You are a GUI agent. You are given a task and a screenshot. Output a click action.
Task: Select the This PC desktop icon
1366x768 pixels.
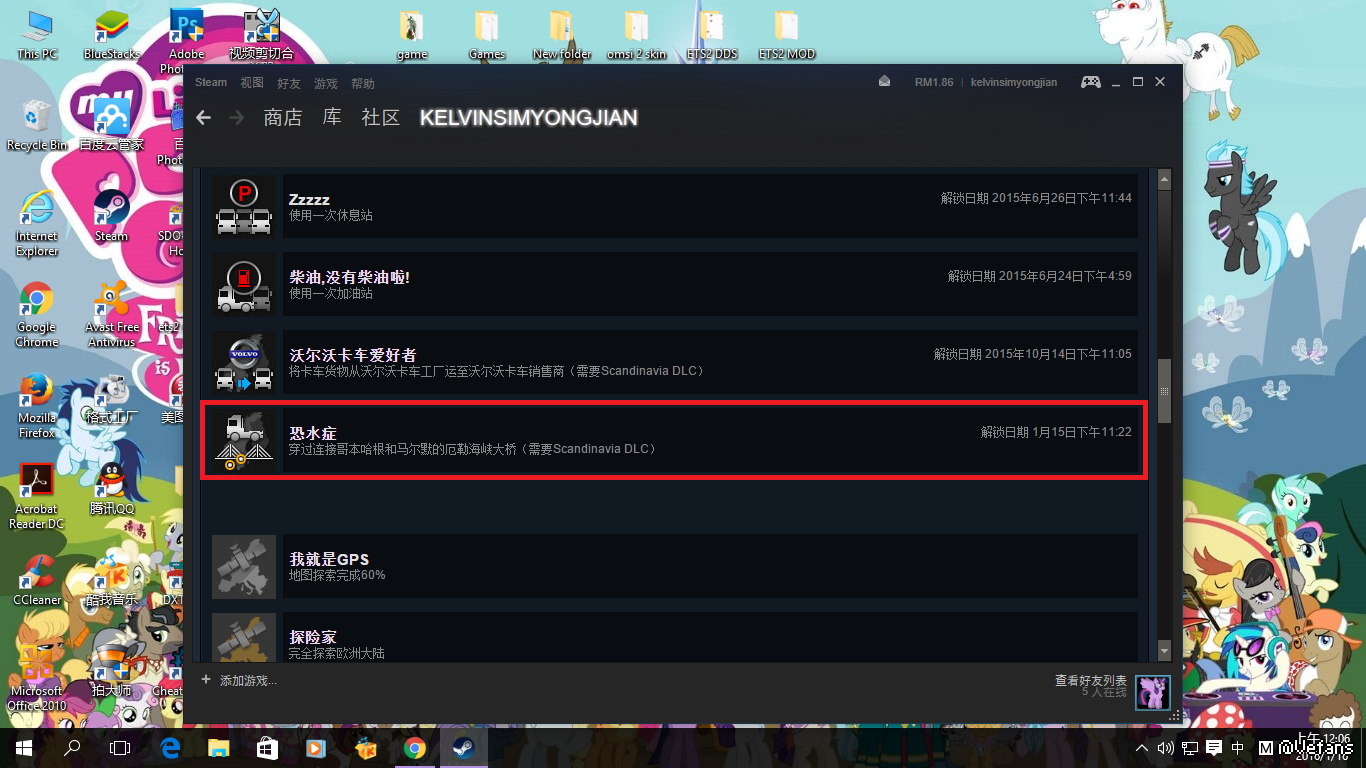[x=37, y=35]
